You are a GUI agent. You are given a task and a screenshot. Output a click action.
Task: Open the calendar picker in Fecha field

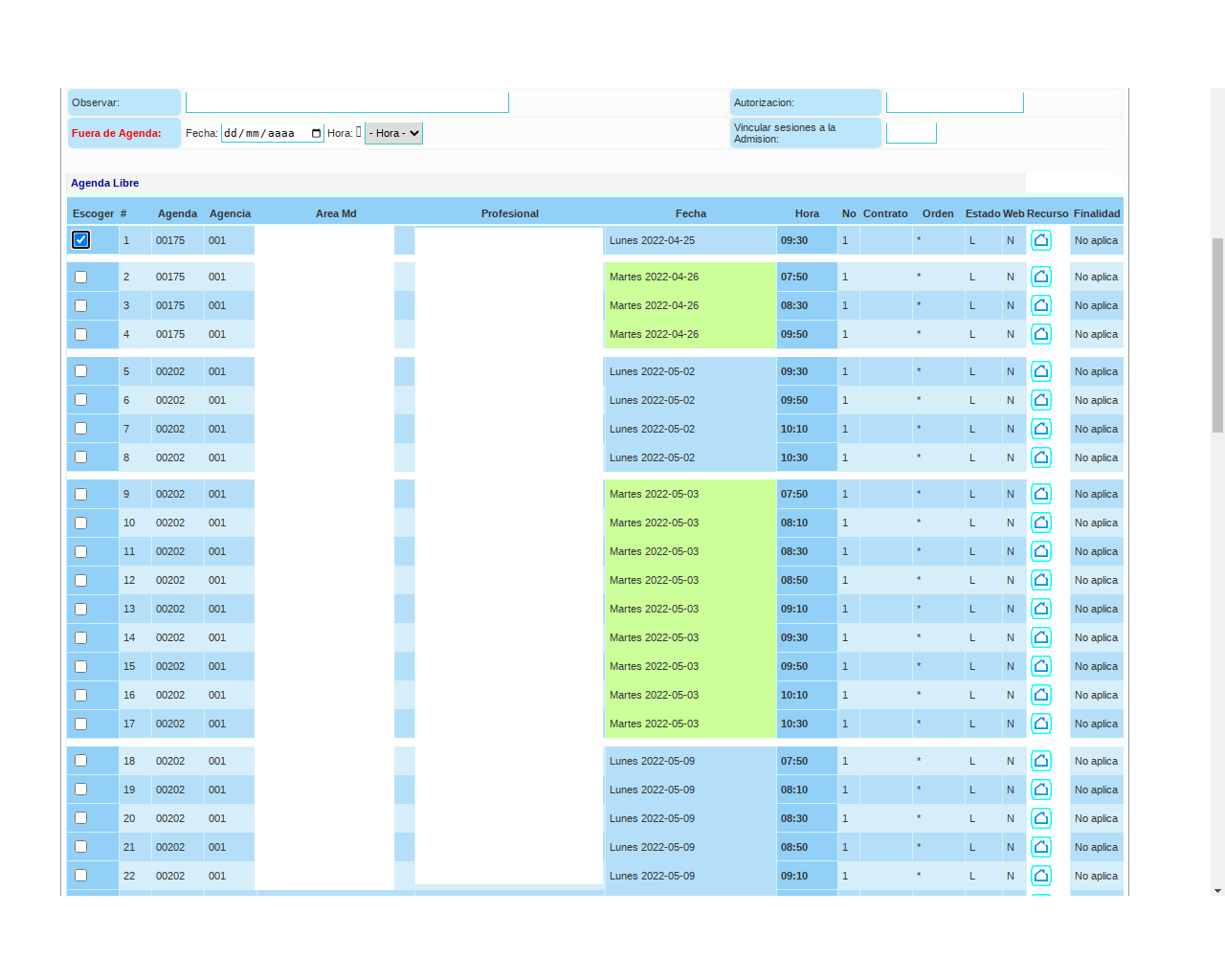(x=316, y=133)
